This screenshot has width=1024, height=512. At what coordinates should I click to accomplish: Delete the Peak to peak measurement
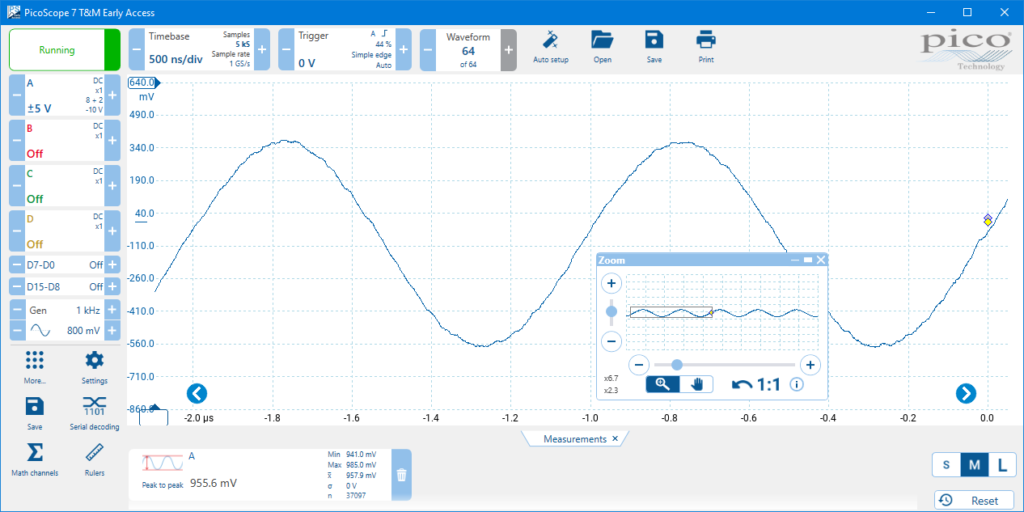(402, 475)
